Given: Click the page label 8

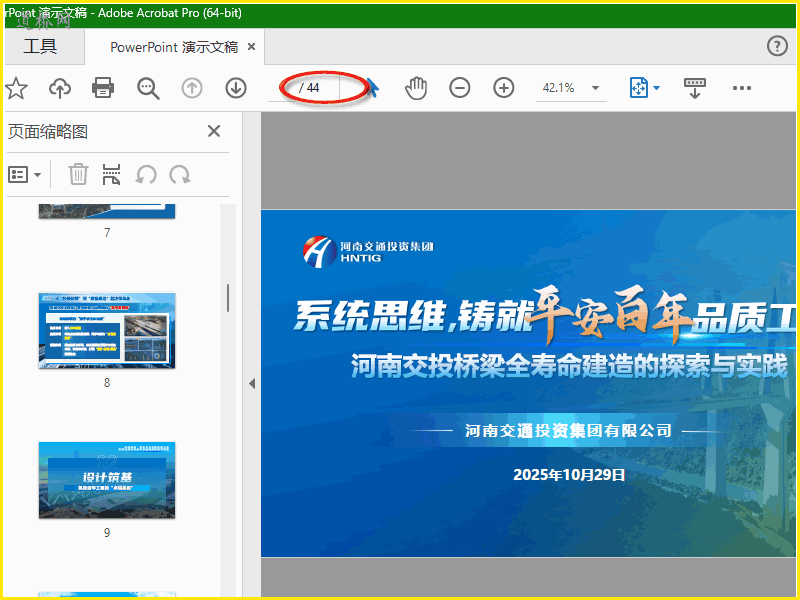Looking at the screenshot, I should coord(107,383).
